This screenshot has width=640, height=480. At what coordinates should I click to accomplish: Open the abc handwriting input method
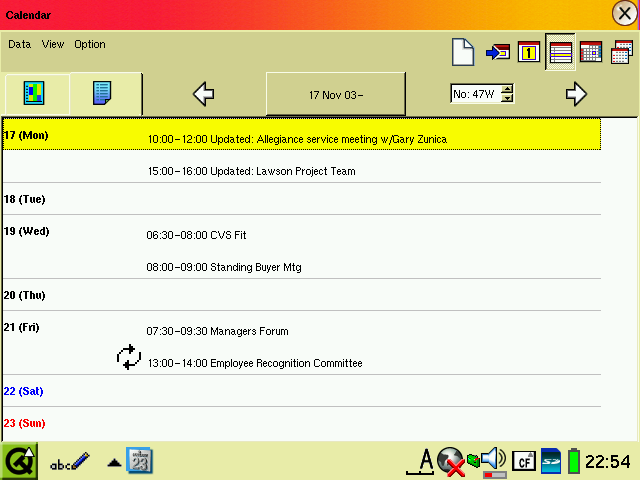pyautogui.click(x=69, y=462)
